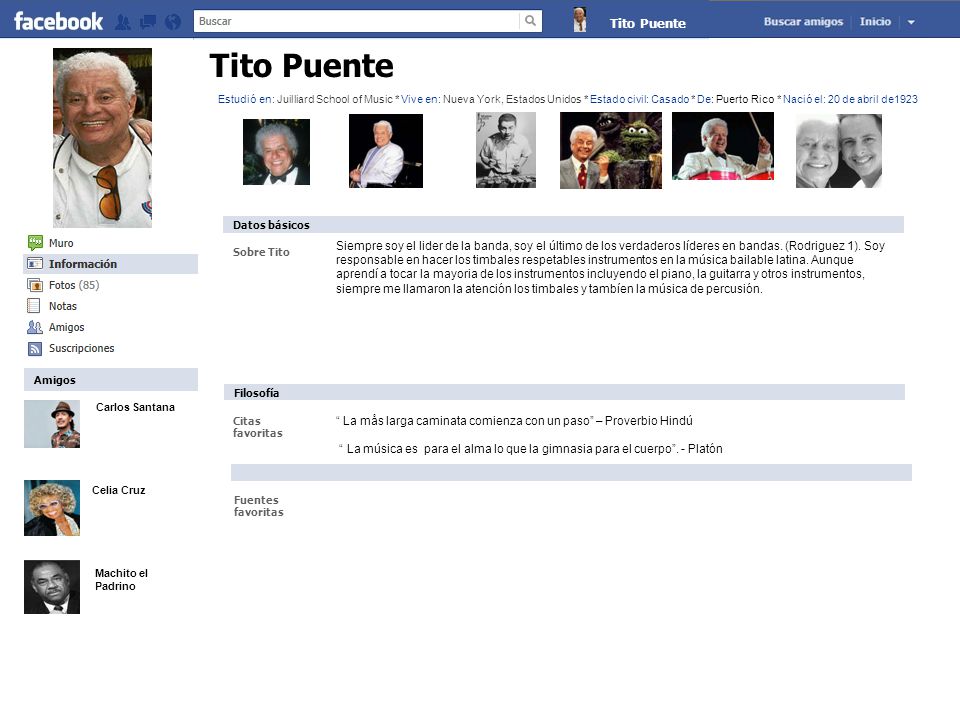This screenshot has width=960, height=720.
Task: Open second photo, man in white suit
Action: coord(386,151)
